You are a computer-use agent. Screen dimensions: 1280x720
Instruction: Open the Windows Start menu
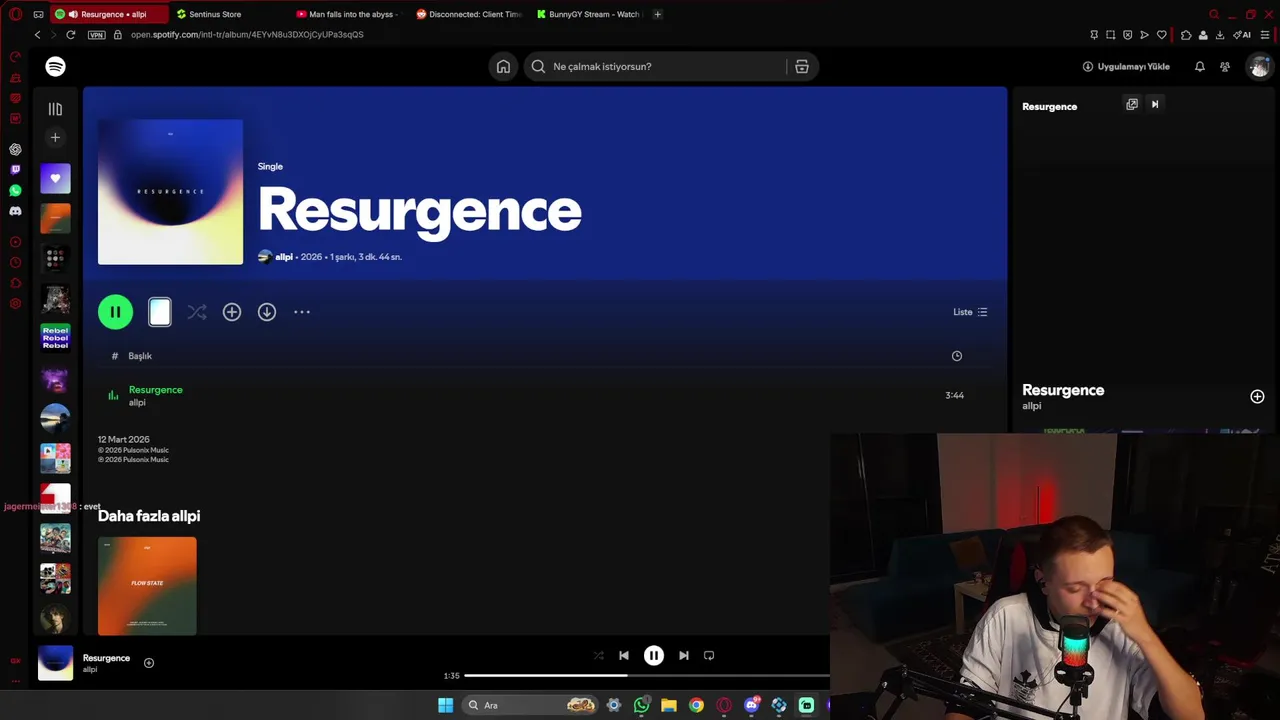tap(446, 705)
